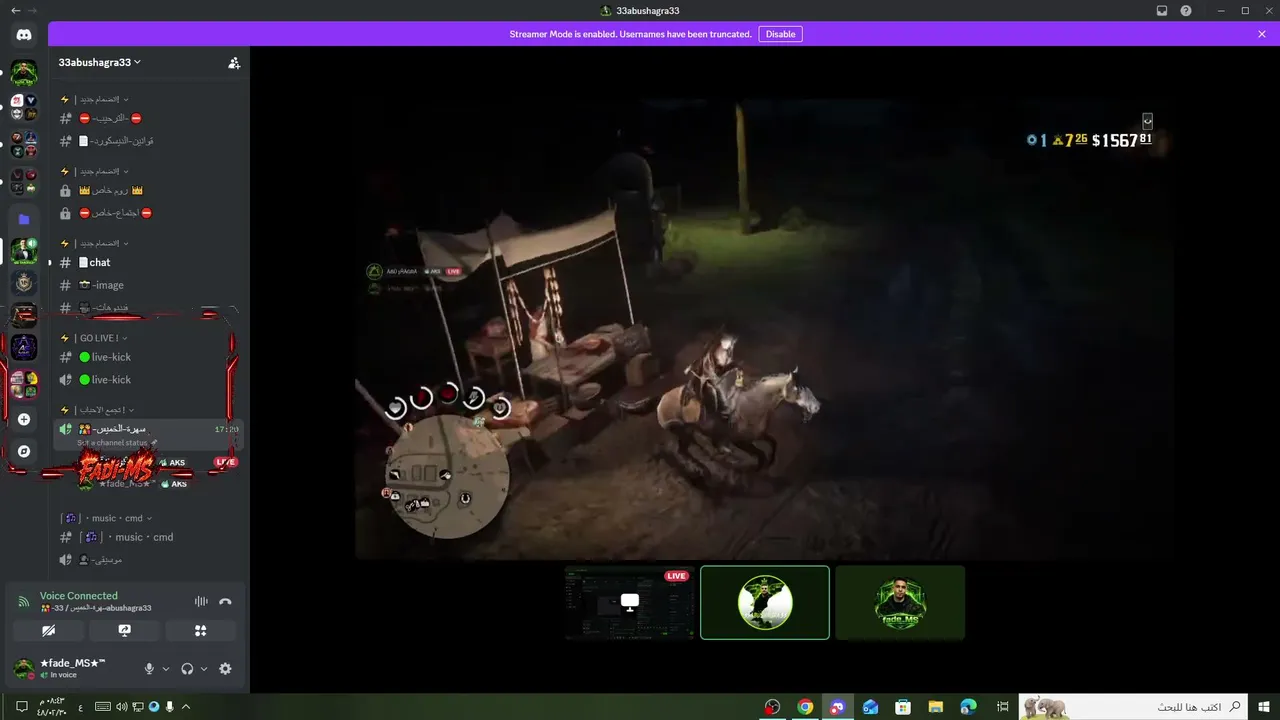Open the Mail app on the taskbar
The height and width of the screenshot is (720, 1280).
point(870,707)
